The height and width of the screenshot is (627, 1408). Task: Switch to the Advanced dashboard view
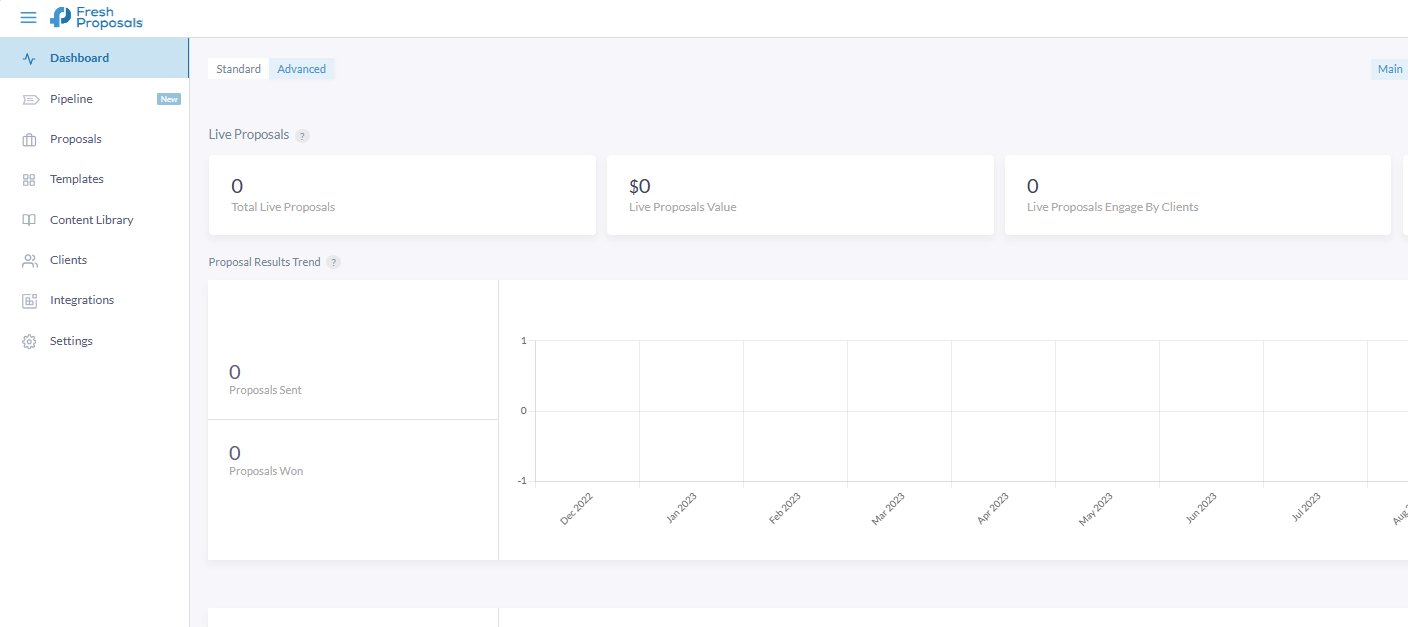302,69
